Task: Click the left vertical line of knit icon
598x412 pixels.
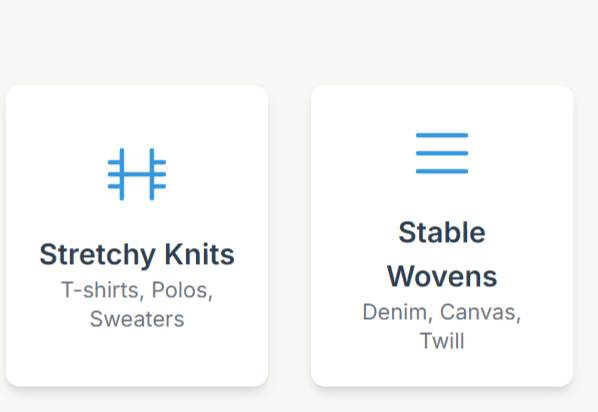Action: coord(122,174)
